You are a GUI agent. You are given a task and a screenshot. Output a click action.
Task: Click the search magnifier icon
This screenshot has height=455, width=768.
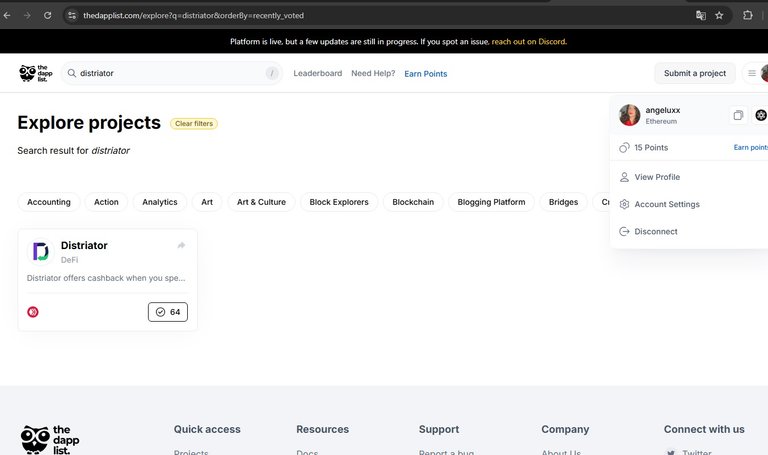point(72,73)
